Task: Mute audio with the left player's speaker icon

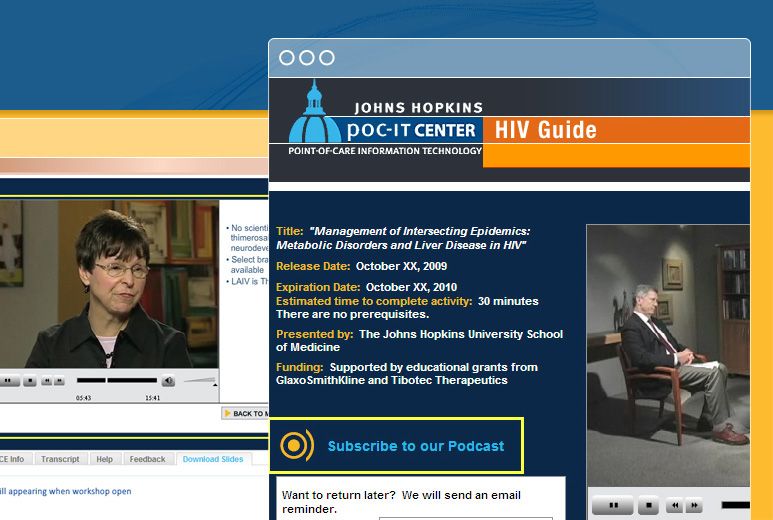Action: [169, 381]
